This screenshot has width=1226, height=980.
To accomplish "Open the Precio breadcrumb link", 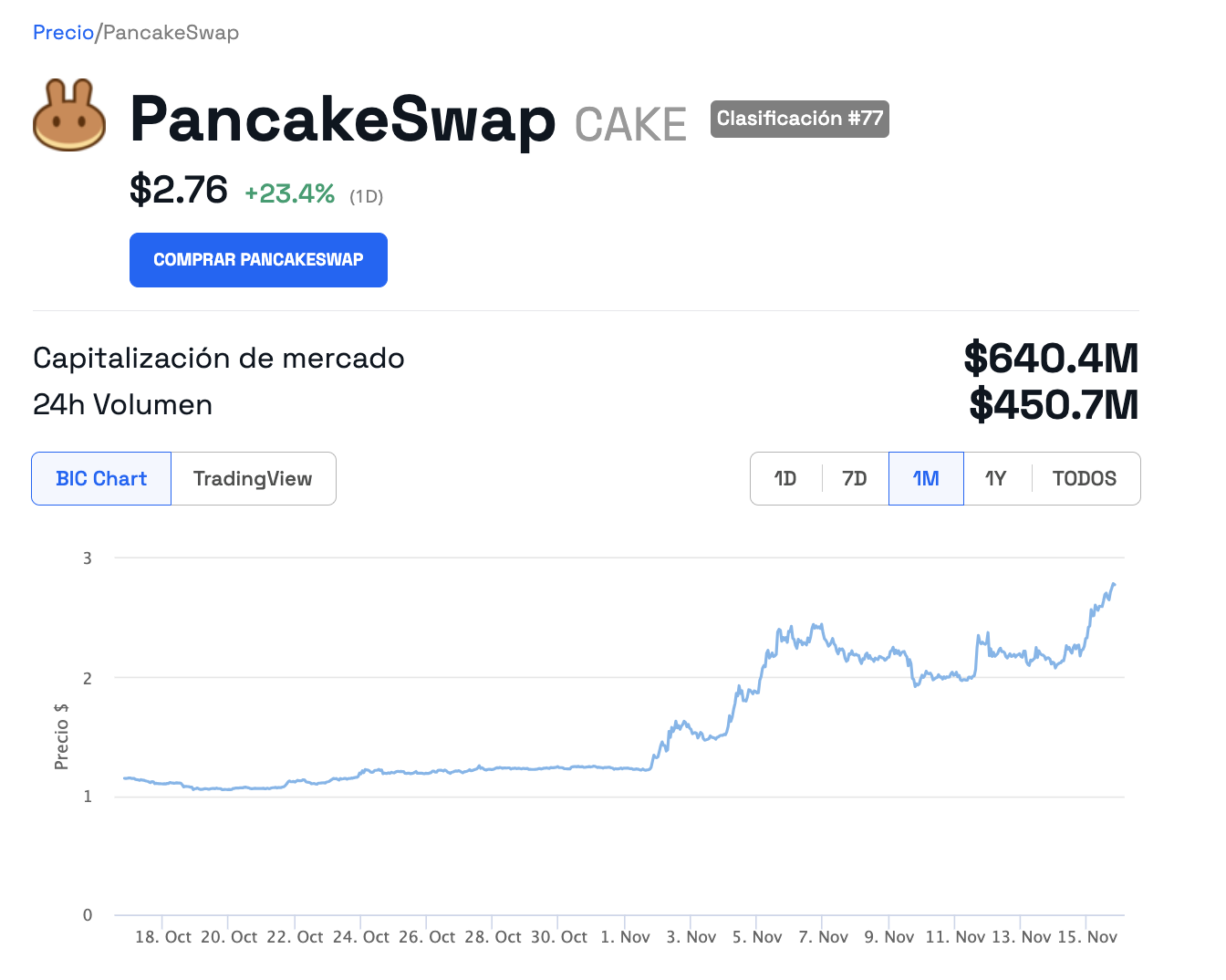I will point(63,33).
